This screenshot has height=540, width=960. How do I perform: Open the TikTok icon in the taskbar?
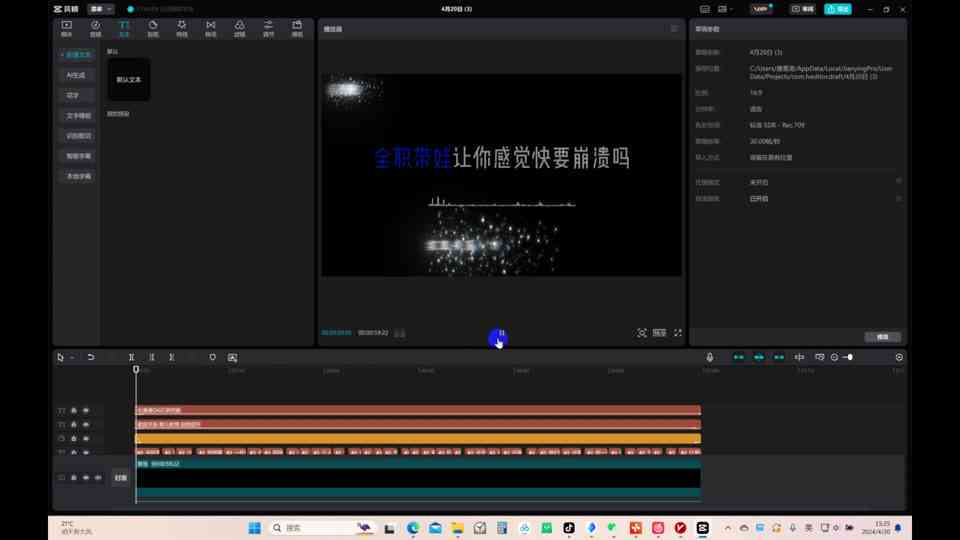pos(569,528)
